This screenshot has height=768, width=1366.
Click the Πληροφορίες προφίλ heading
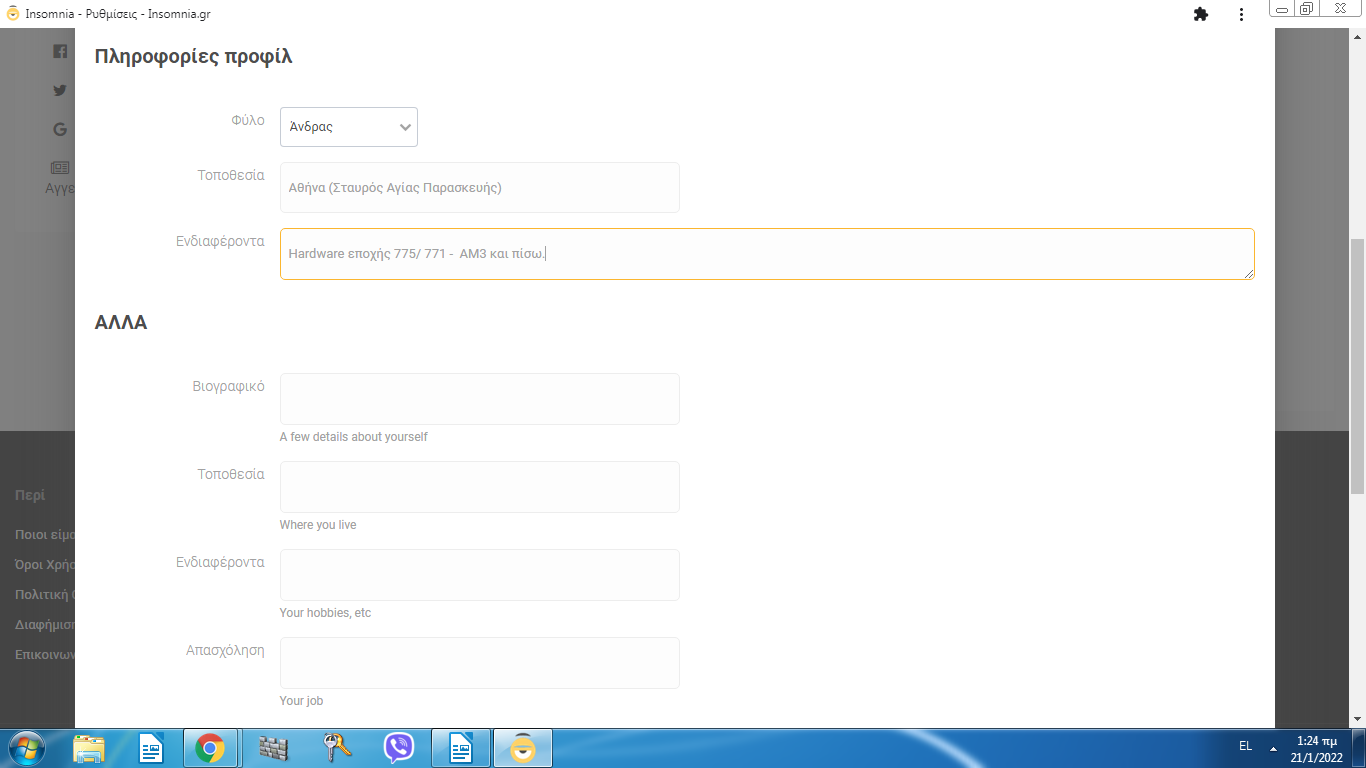[x=193, y=56]
